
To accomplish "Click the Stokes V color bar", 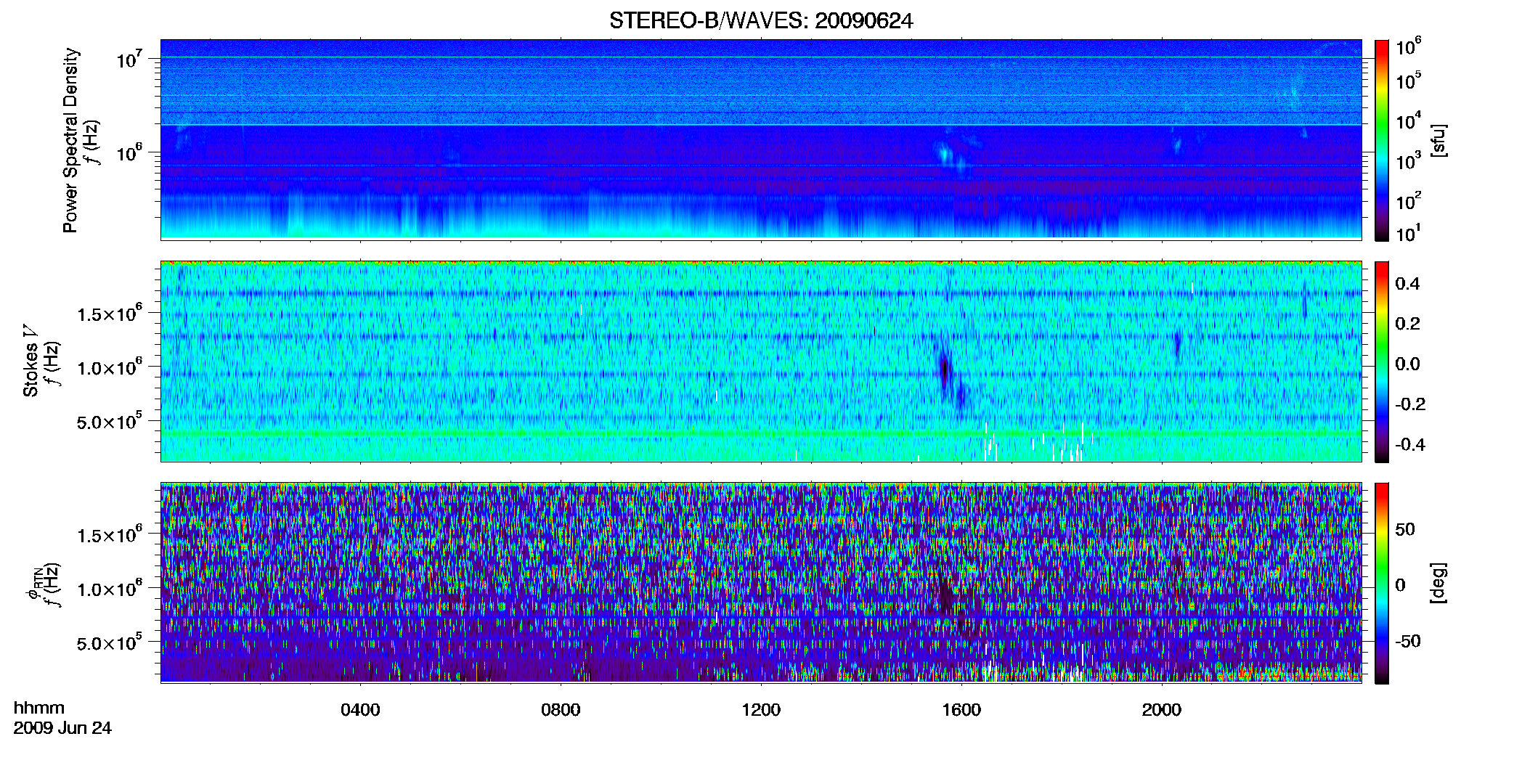I will point(1382,362).
